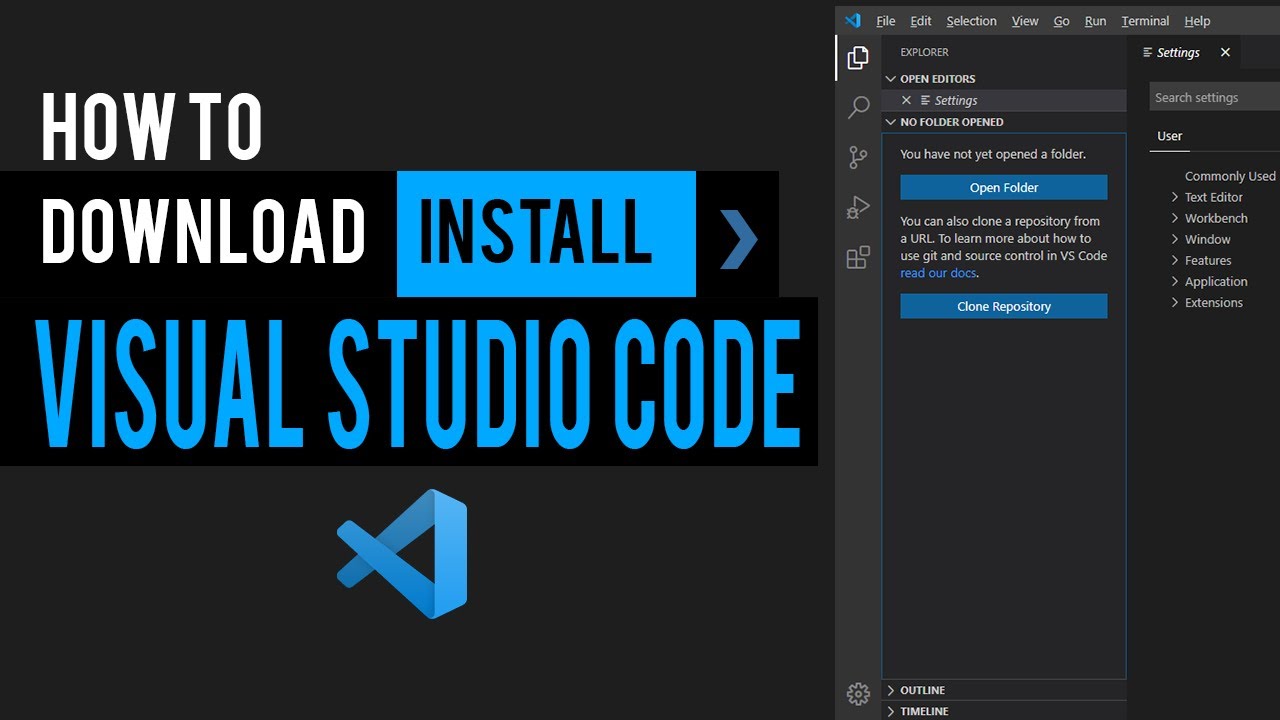Open the Run menu

point(1096,21)
